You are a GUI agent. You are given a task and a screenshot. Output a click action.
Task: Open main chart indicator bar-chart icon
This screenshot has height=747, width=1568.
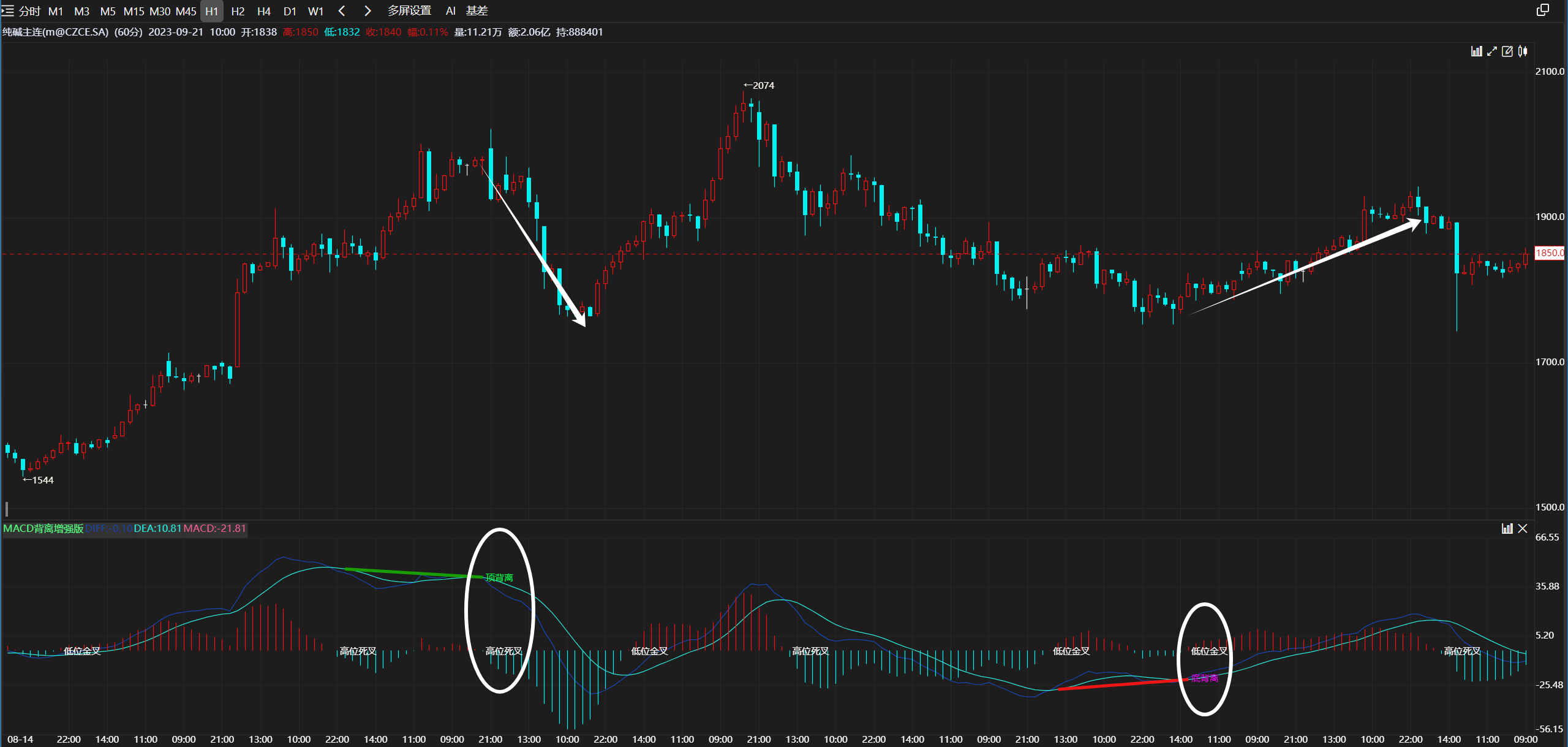pyautogui.click(x=1477, y=51)
